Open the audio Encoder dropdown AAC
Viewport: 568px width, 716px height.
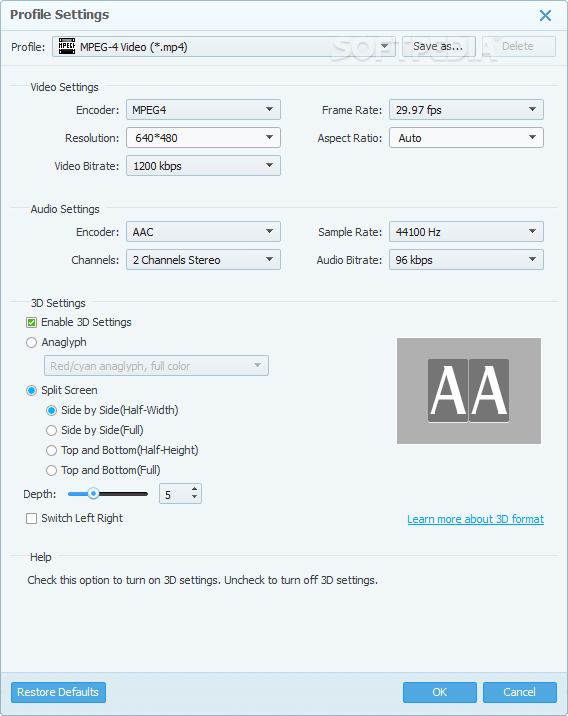(x=203, y=232)
